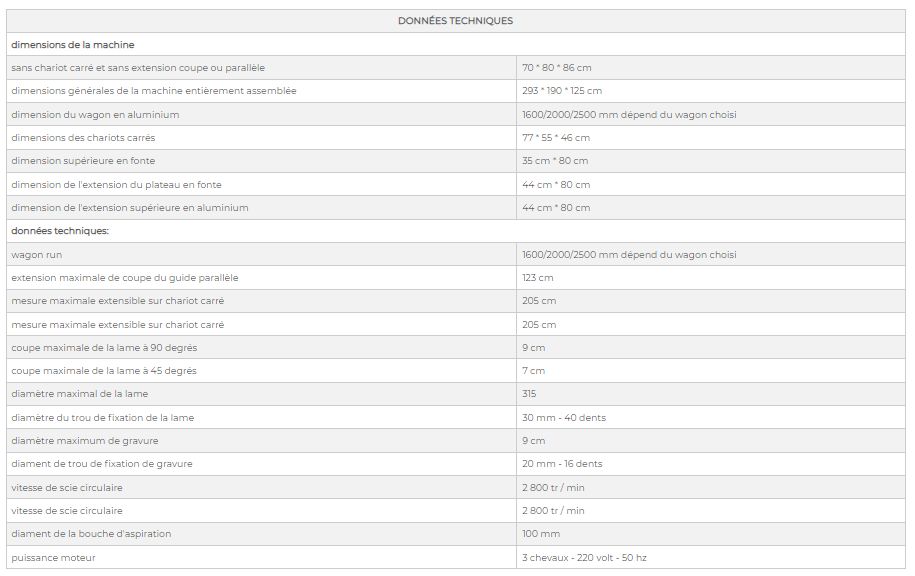Select the "dimensions de la machine" section heading

pyautogui.click(x=72, y=45)
